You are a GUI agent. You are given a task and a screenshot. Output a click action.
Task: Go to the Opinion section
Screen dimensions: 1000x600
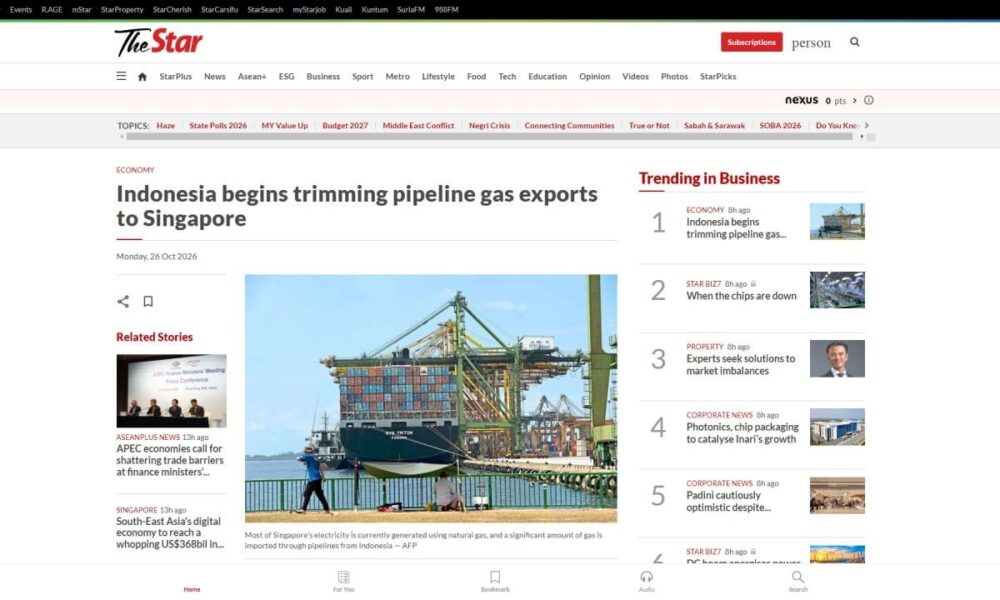point(594,77)
